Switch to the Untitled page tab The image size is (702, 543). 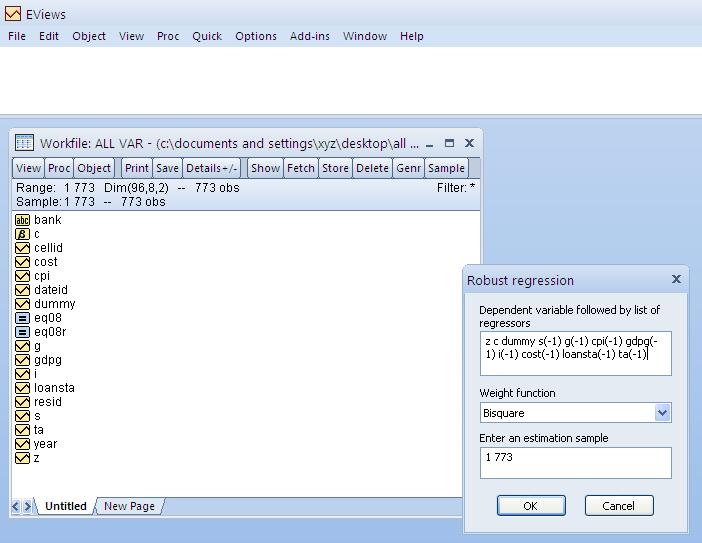coord(65,506)
